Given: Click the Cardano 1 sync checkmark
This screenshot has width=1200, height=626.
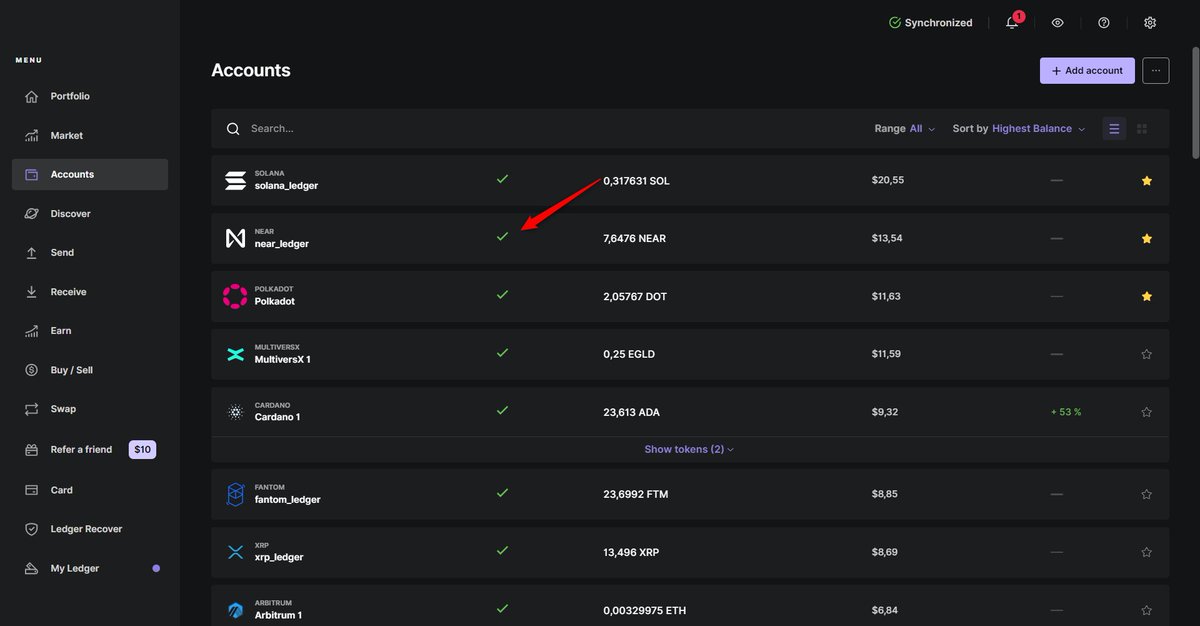Looking at the screenshot, I should coord(503,411).
